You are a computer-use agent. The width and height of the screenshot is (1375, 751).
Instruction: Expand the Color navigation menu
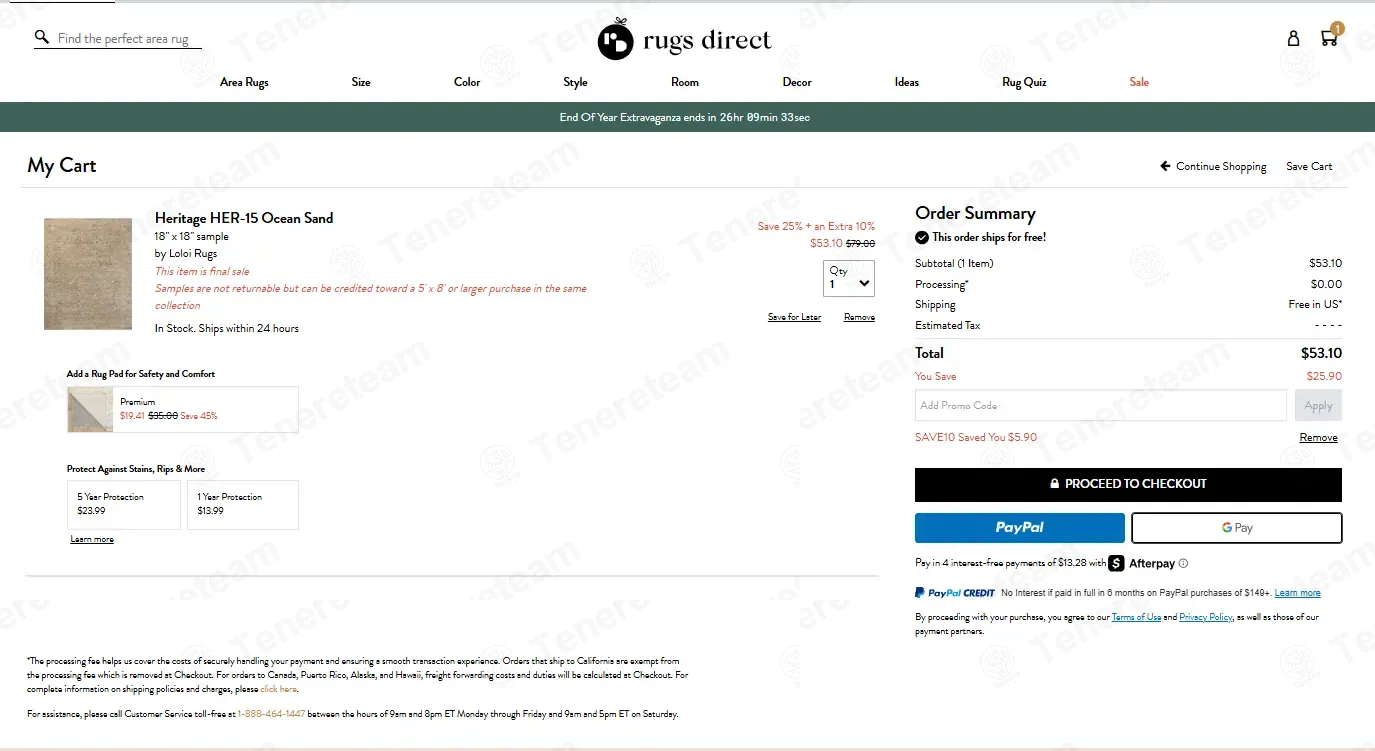(x=467, y=82)
